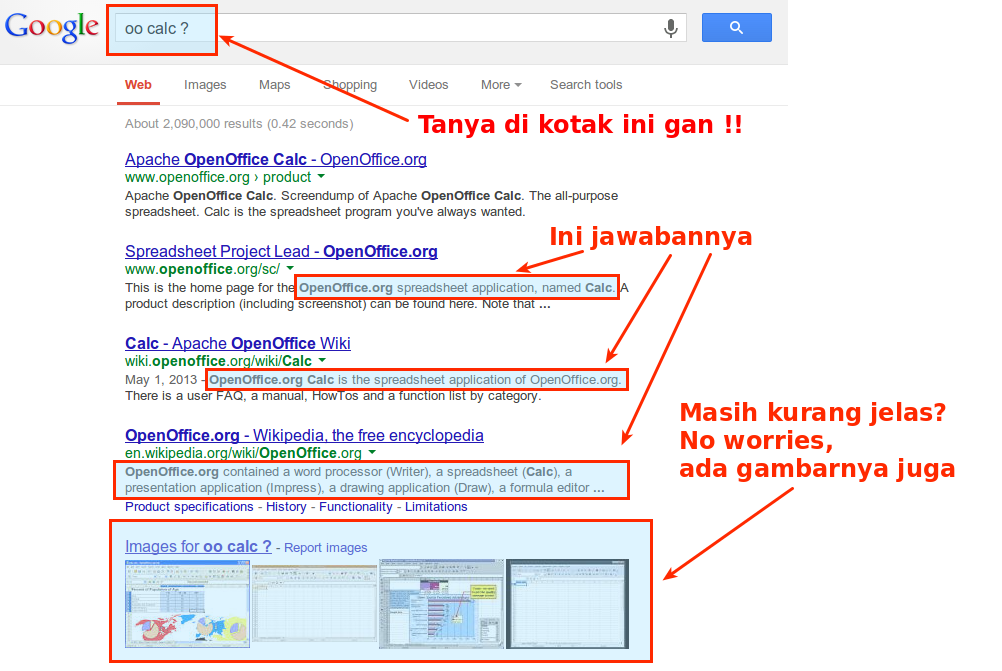Expand arrow beside www.openoffice.org/sc/ URL
The width and height of the screenshot is (1002, 671).
(x=290, y=269)
